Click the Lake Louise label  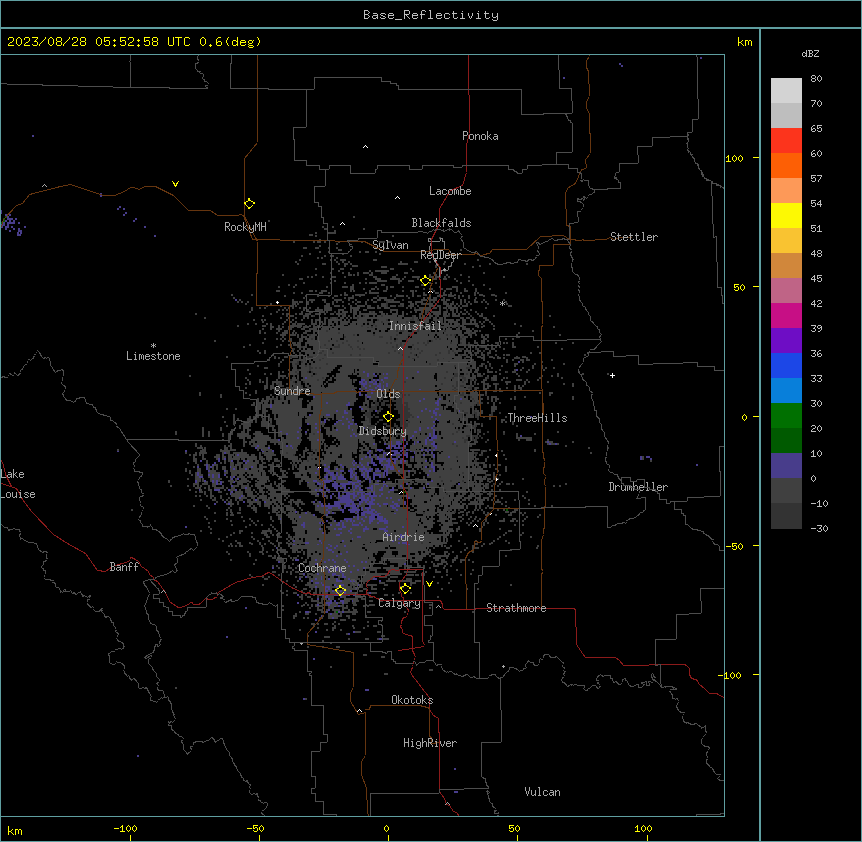[x=18, y=484]
